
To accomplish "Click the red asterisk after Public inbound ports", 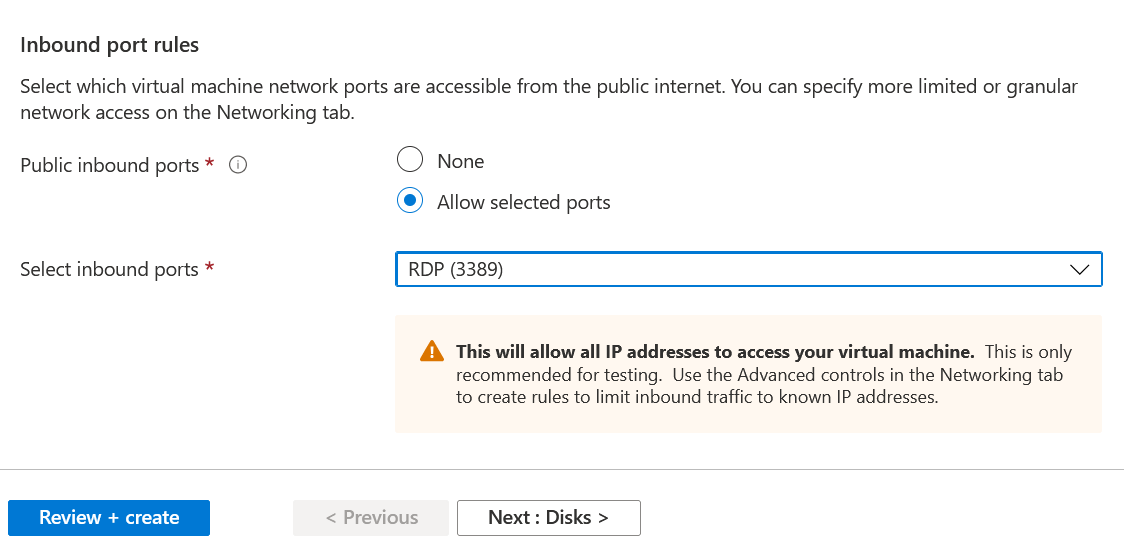I will pos(209,165).
